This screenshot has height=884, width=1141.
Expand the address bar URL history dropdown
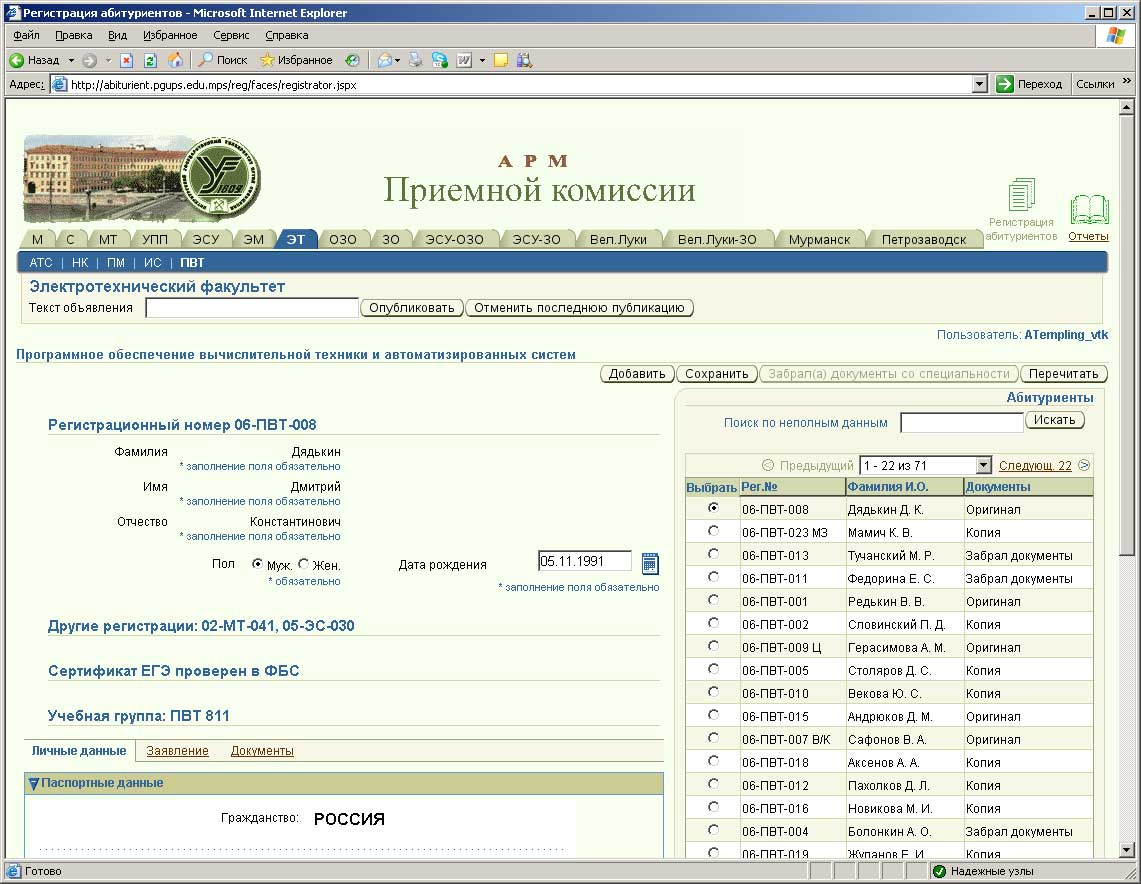point(980,85)
